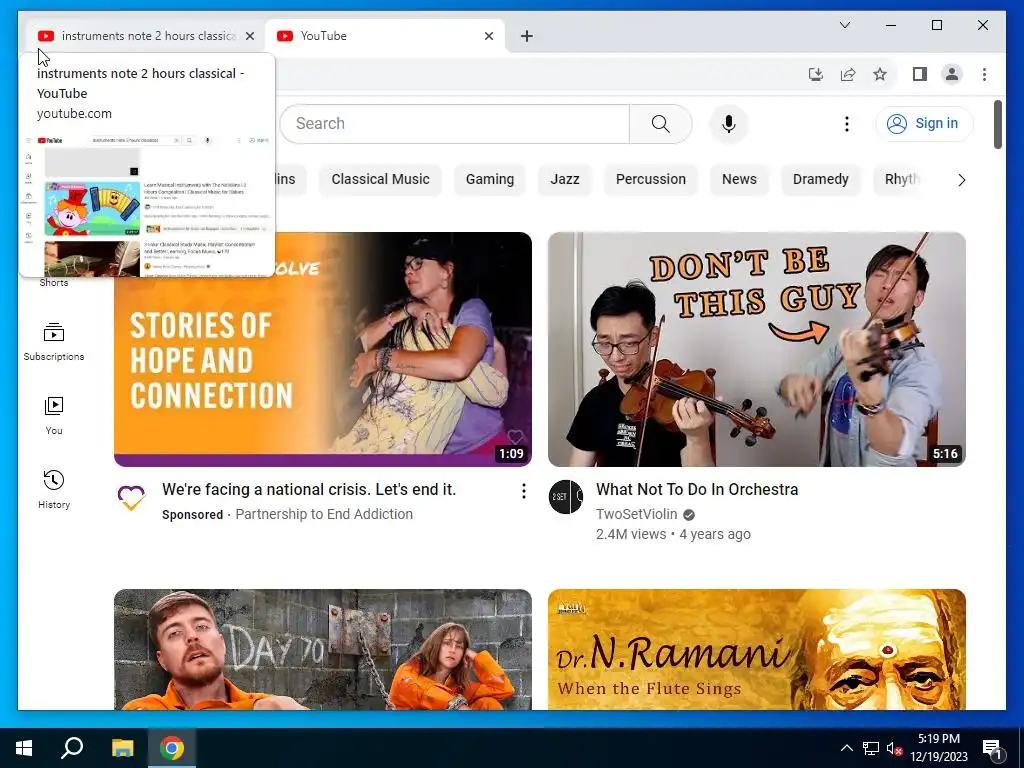Filter by Jazz chip
Image resolution: width=1024 pixels, height=768 pixels.
565,180
